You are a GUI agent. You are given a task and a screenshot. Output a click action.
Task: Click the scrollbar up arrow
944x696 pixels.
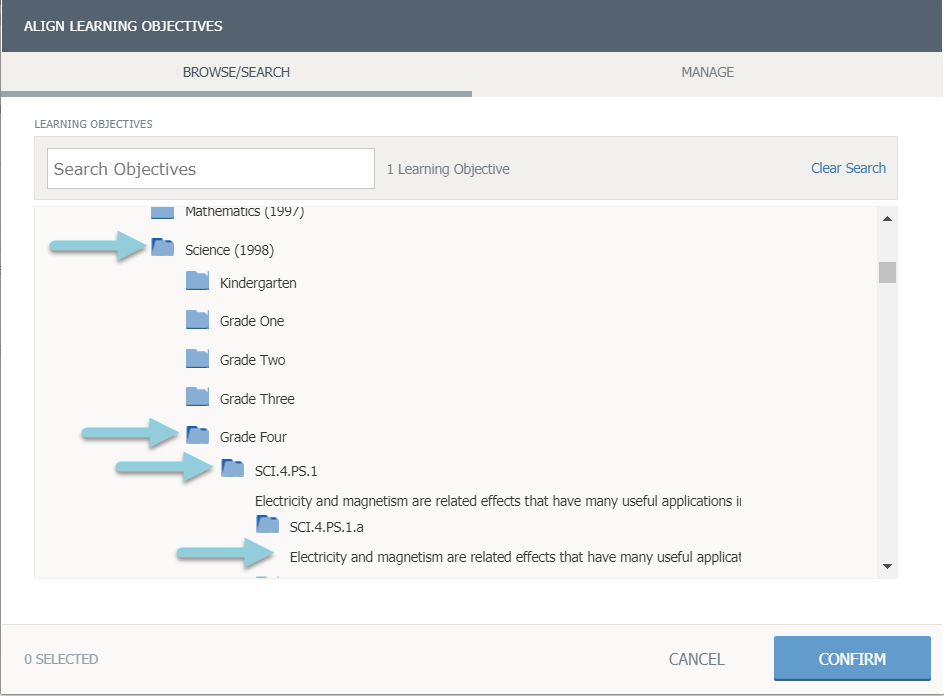coord(887,218)
